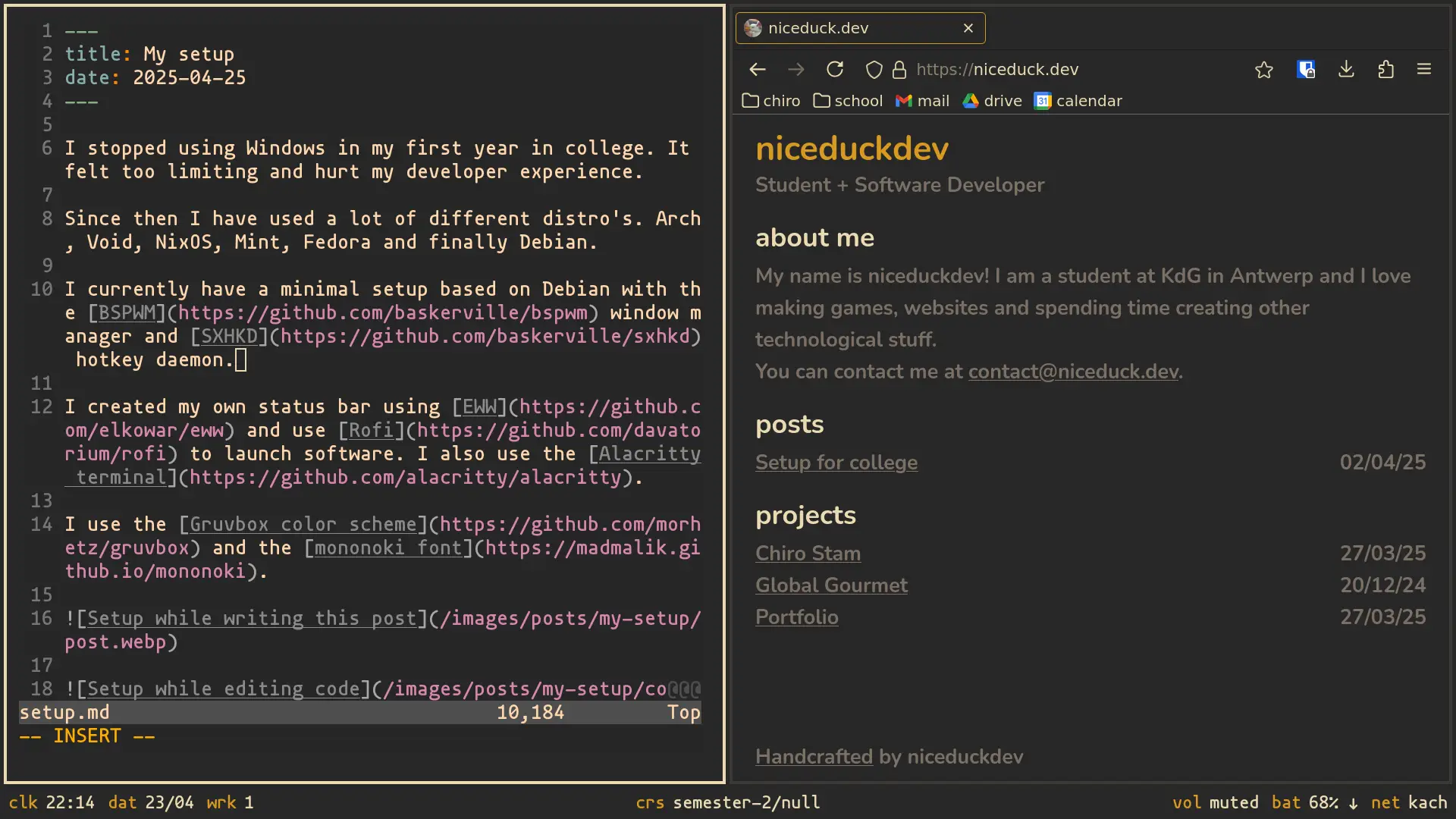Viewport: 1456px width, 819px height.
Task: Click the padlock site security icon
Action: tap(899, 69)
